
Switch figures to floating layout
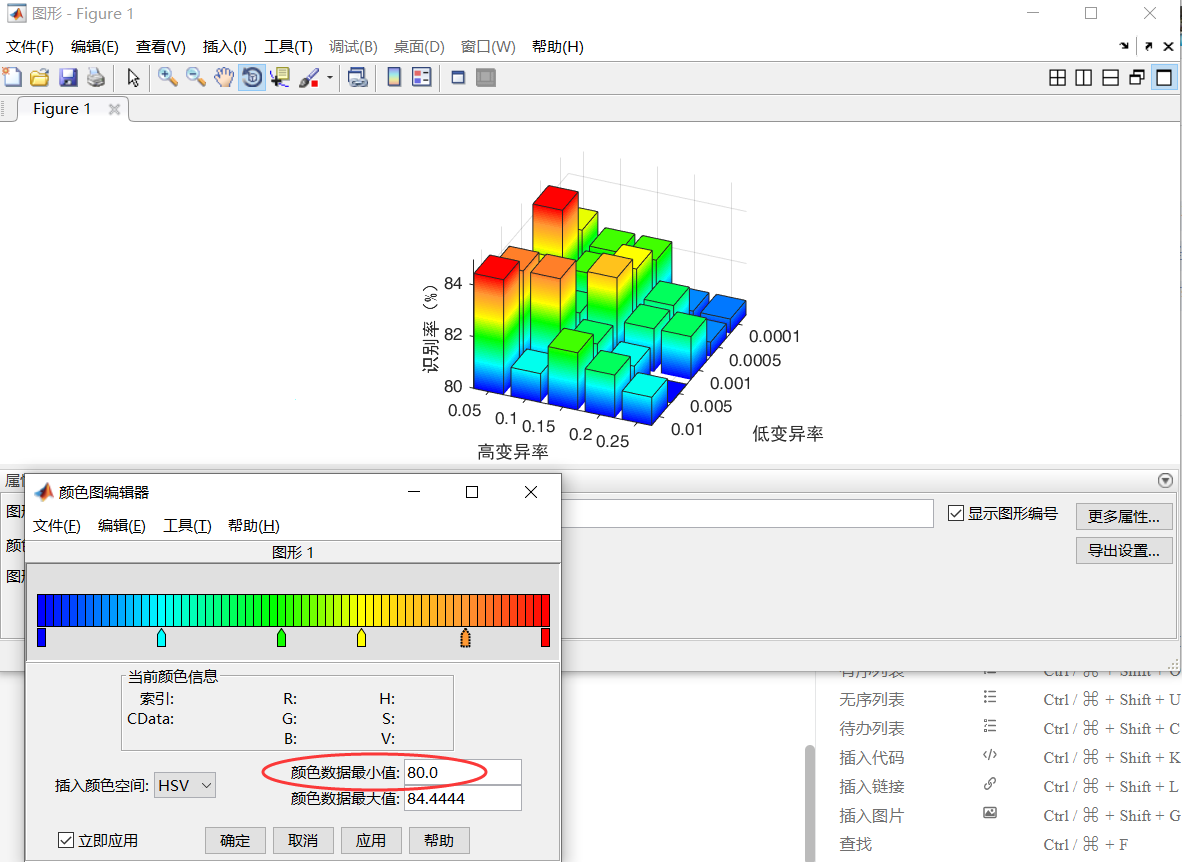click(x=1137, y=78)
